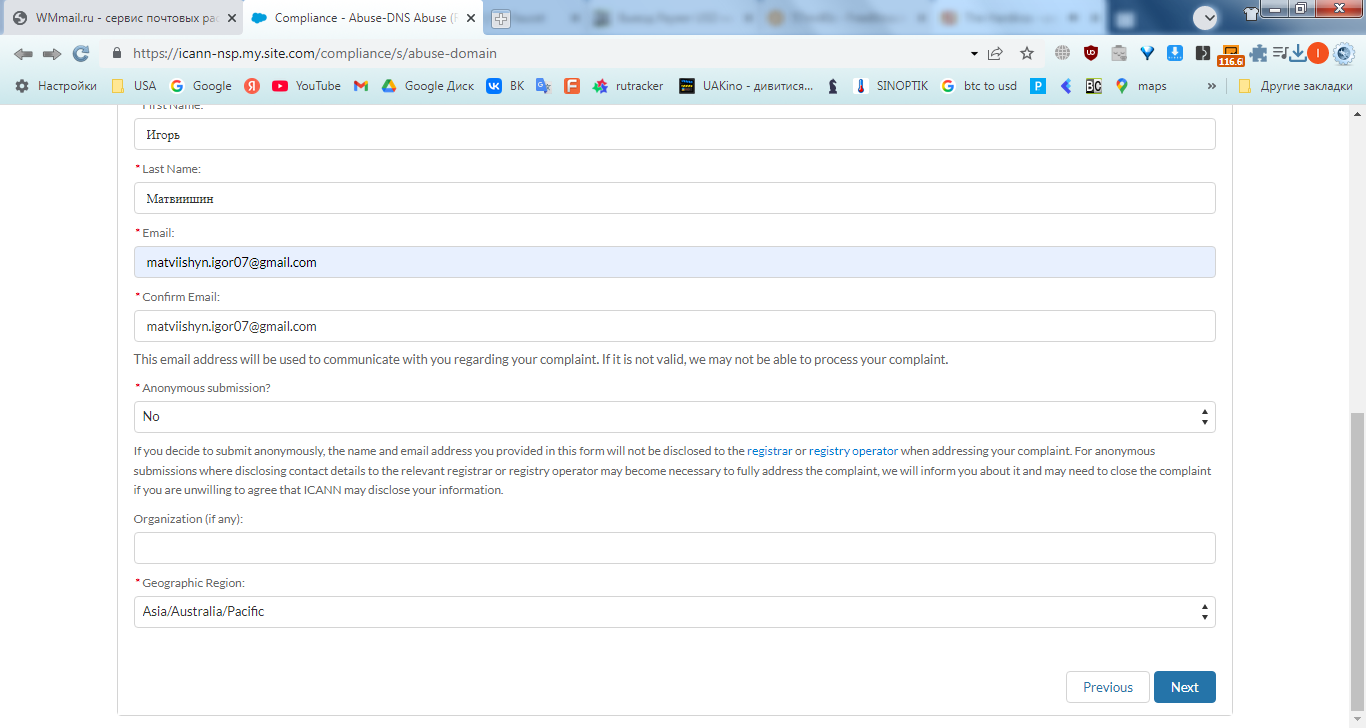Open the grey globe extension icon
This screenshot has width=1366, height=728.
[1062, 53]
